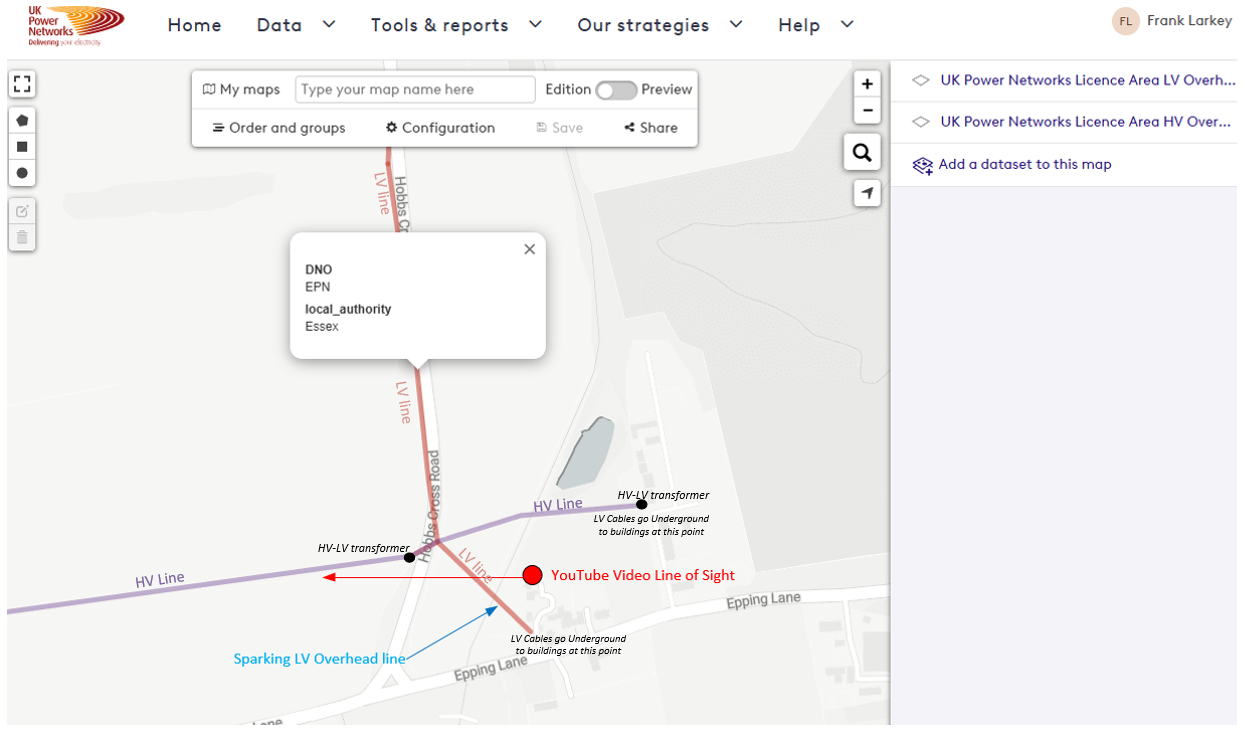Click the UK Power Networks logo
Viewport: 1247px width, 730px height.
75,24
